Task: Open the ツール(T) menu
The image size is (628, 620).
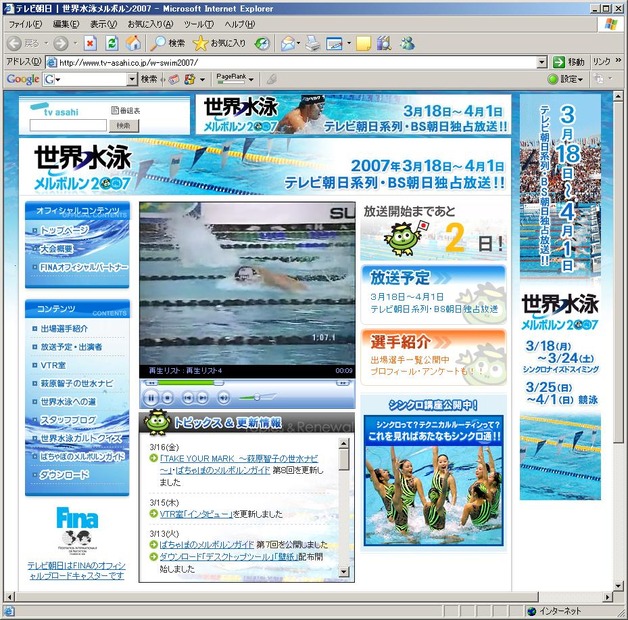Action: pos(199,24)
